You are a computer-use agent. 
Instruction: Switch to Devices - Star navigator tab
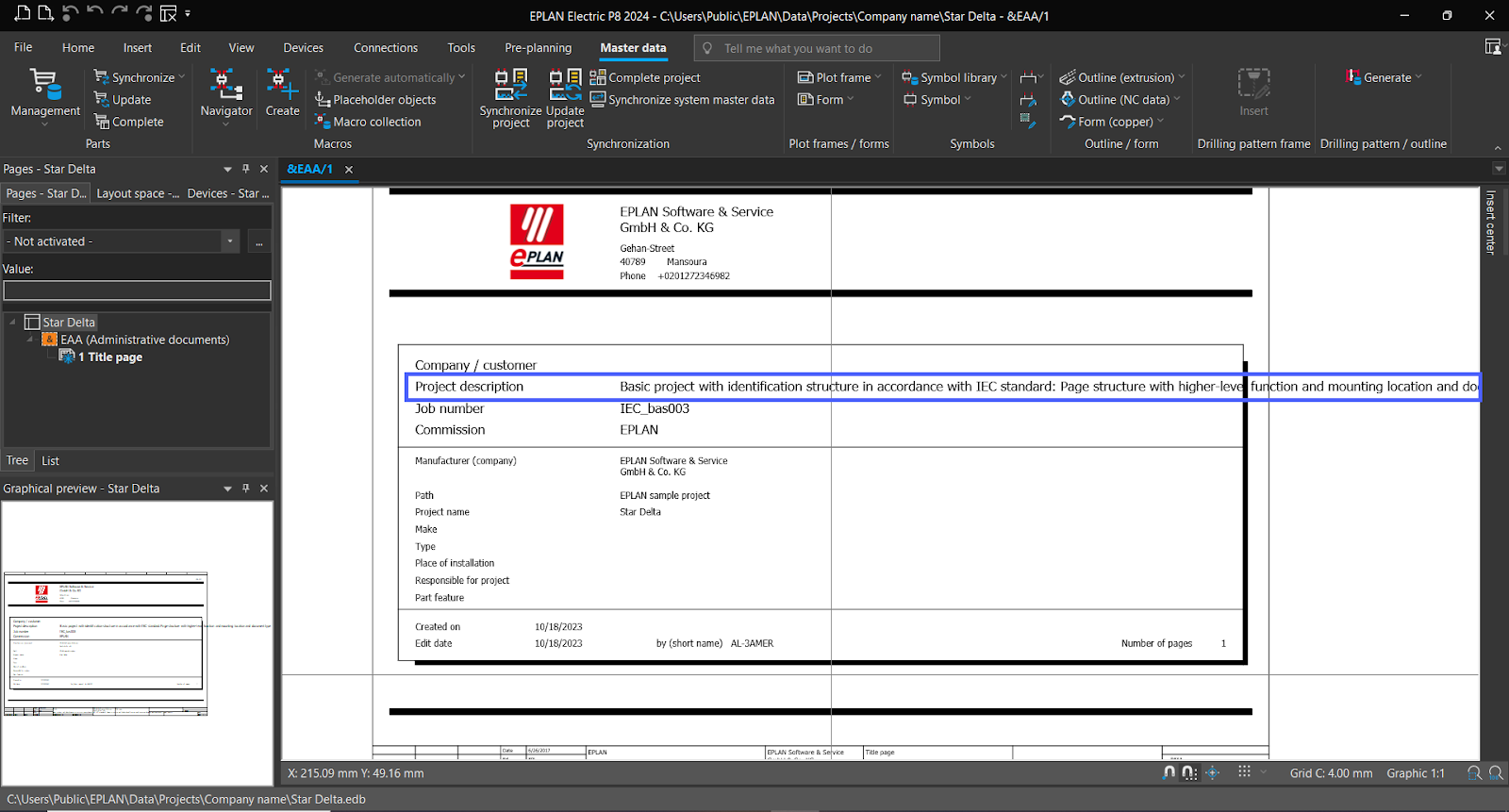click(x=228, y=193)
